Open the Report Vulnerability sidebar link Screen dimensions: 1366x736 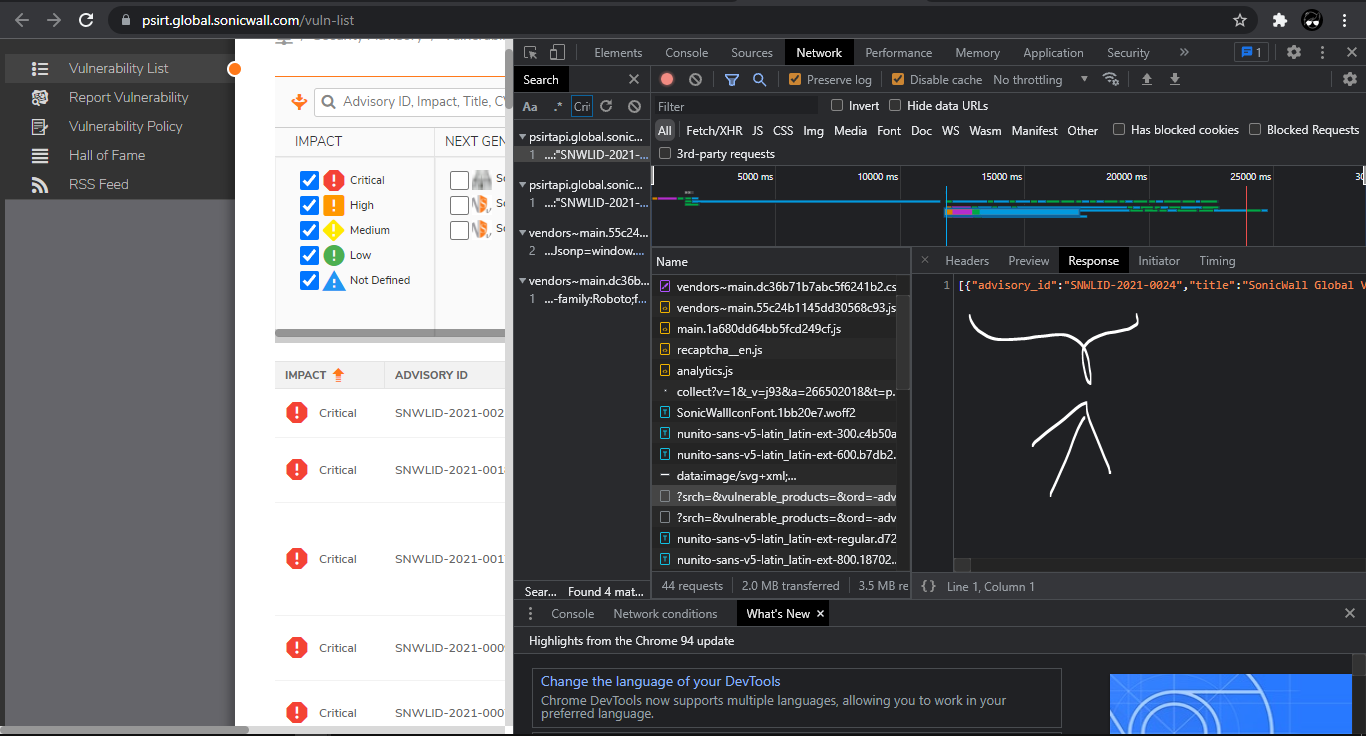pos(128,97)
